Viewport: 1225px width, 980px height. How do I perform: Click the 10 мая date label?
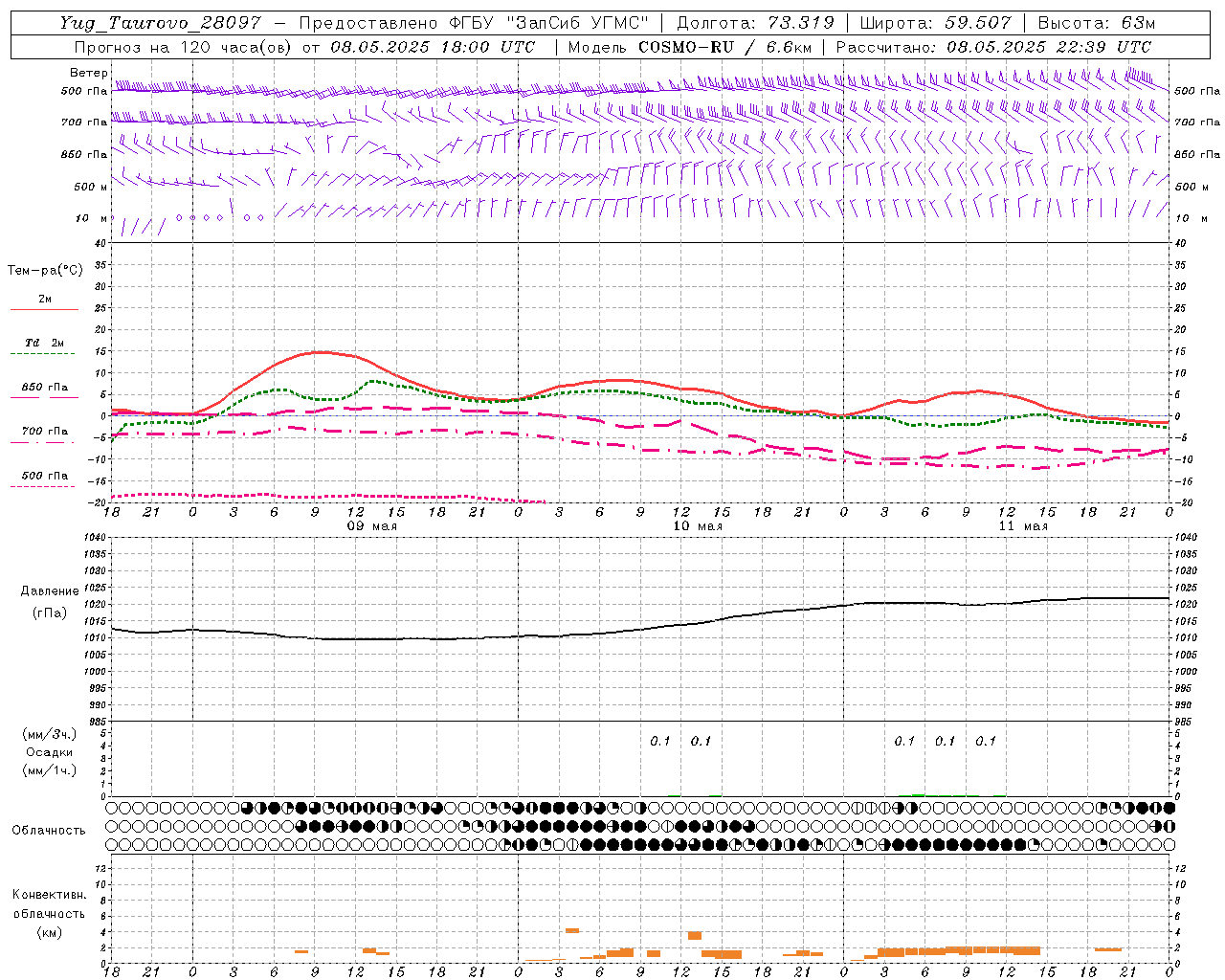(698, 526)
